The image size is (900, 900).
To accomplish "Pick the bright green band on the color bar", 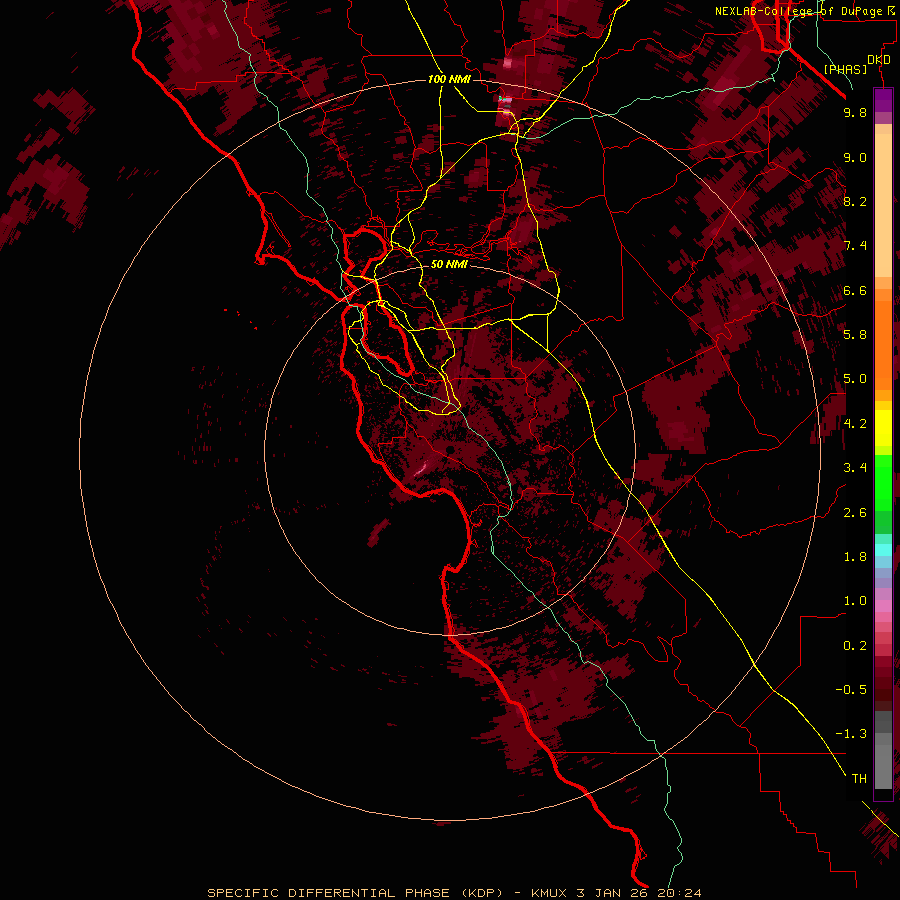I will coord(883,482).
